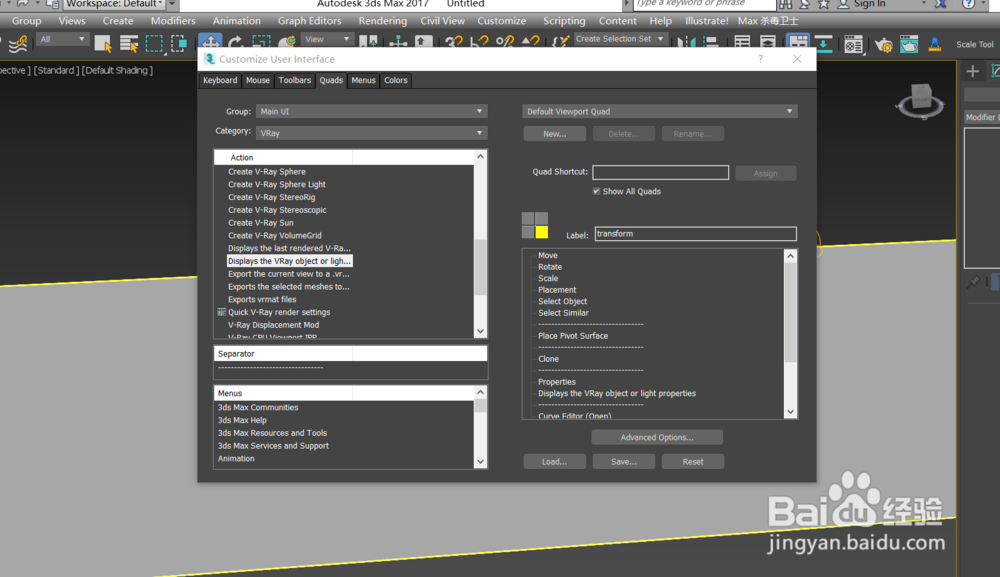Toggle the Scene Explorer icon
The image size is (1000, 577).
[742, 43]
